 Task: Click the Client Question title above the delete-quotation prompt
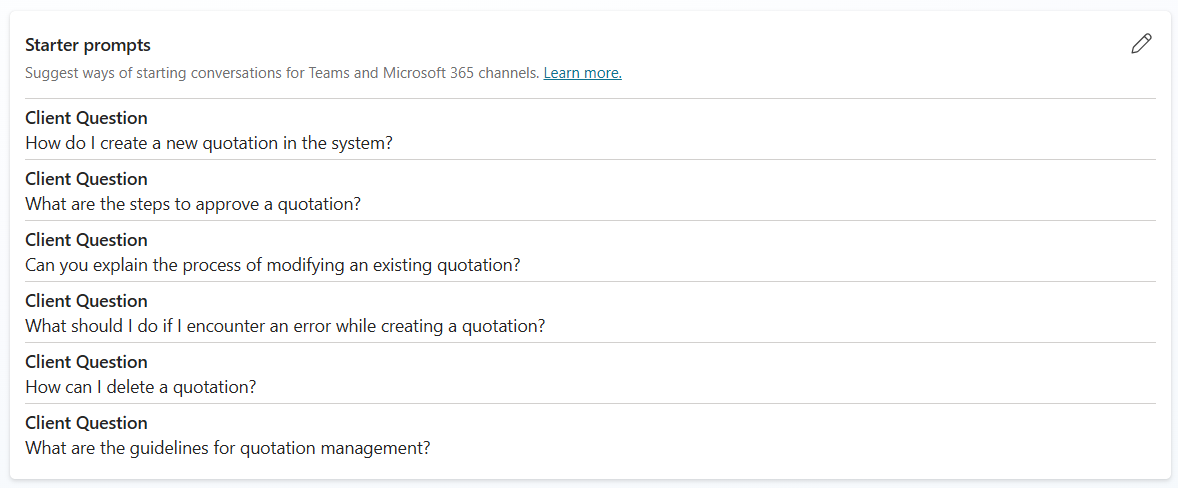pos(86,362)
